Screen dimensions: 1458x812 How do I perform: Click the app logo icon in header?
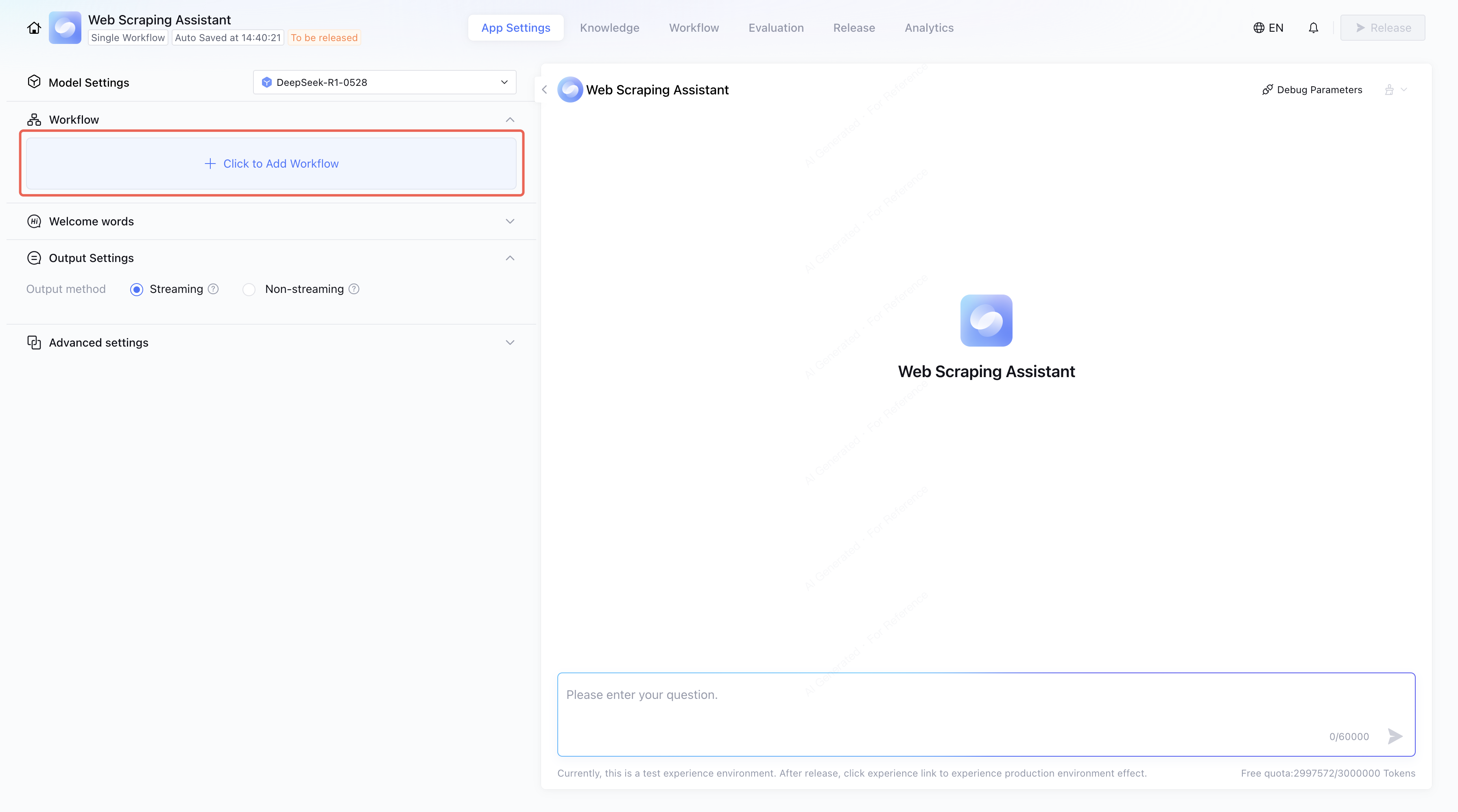[65, 28]
